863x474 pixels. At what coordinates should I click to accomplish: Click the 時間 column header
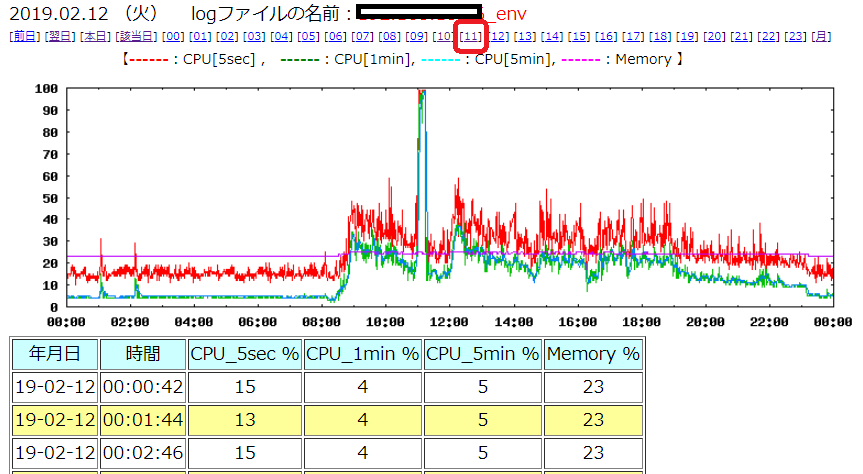tap(143, 354)
